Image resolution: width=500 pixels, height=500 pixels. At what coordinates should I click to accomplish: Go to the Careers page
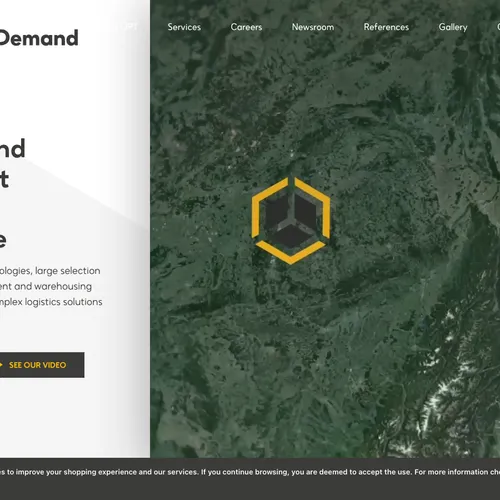coord(246,27)
